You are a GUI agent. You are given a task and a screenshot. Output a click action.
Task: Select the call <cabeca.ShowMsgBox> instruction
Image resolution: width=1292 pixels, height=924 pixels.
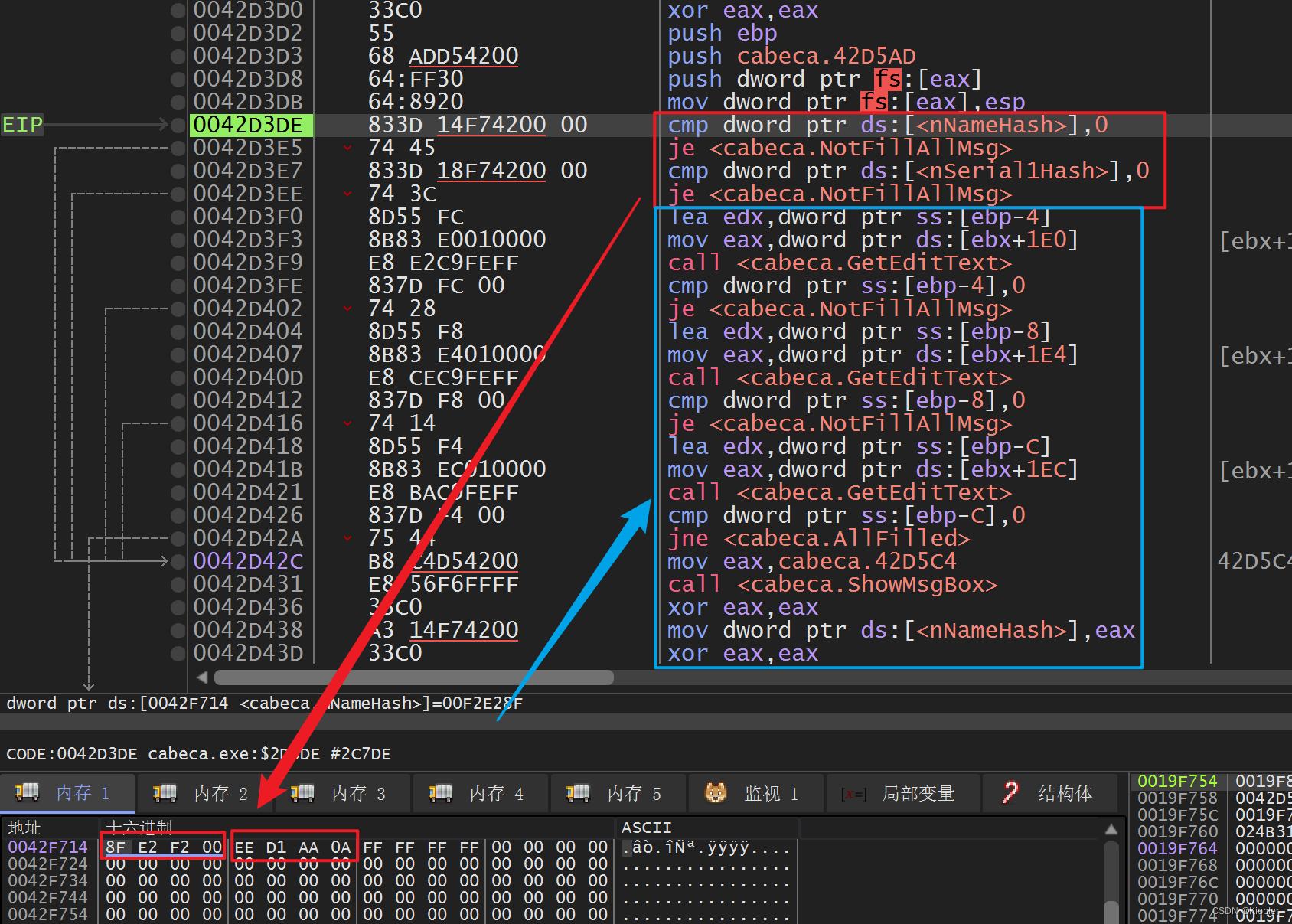[833, 584]
